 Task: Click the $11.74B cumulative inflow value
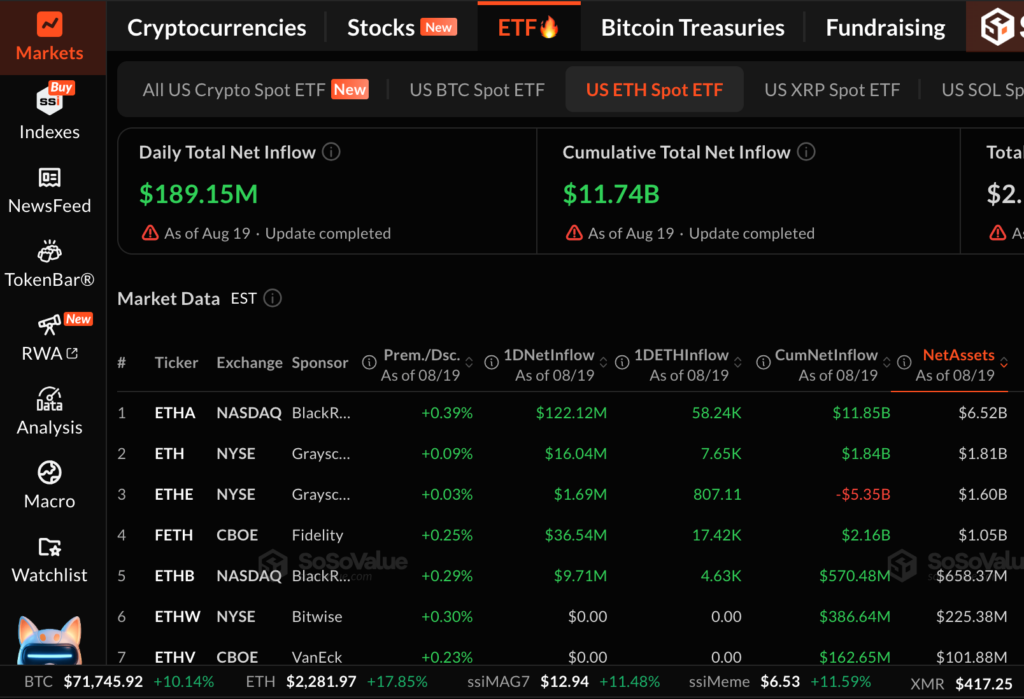tap(611, 194)
